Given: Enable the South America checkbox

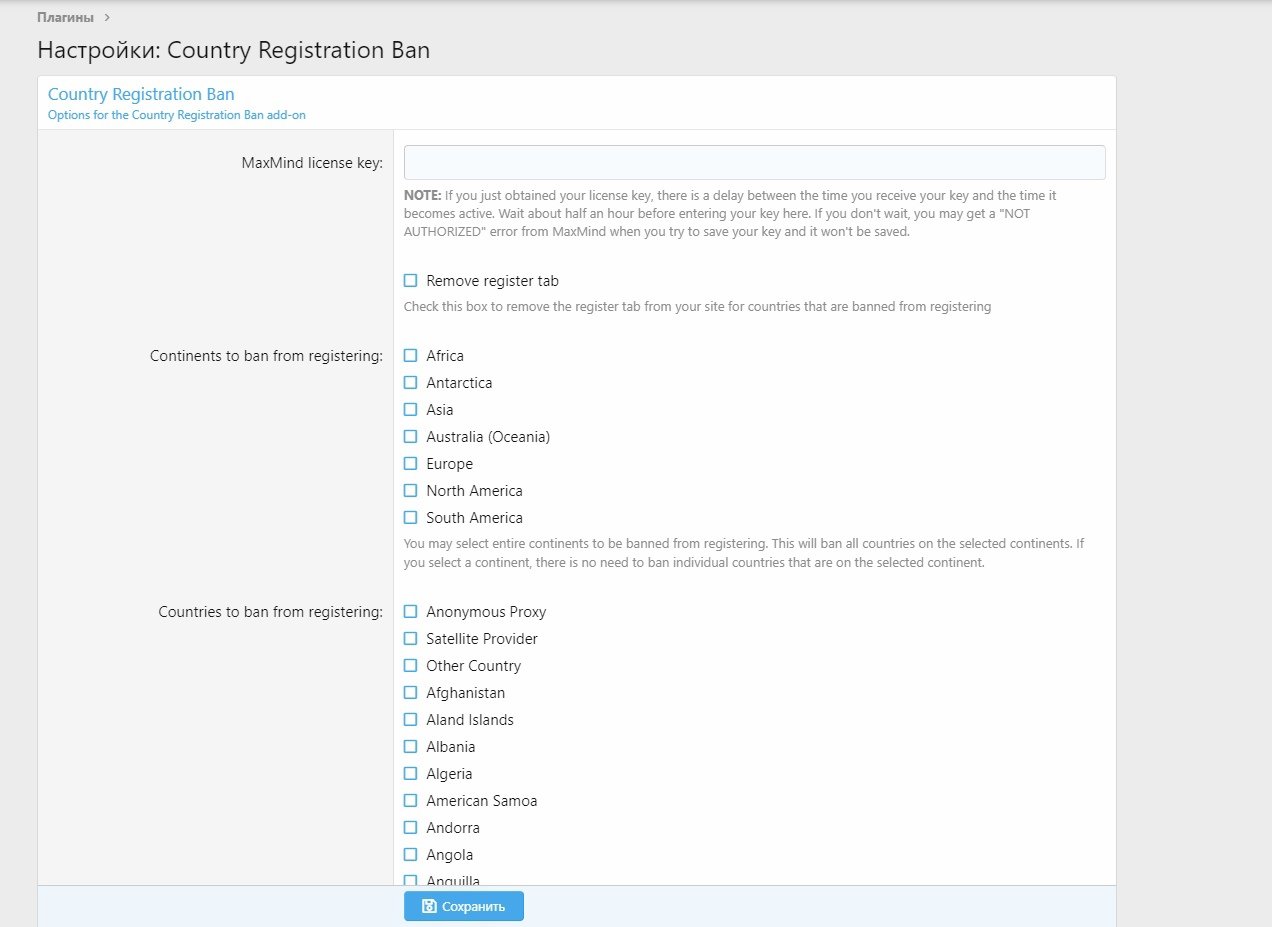Looking at the screenshot, I should [x=410, y=517].
